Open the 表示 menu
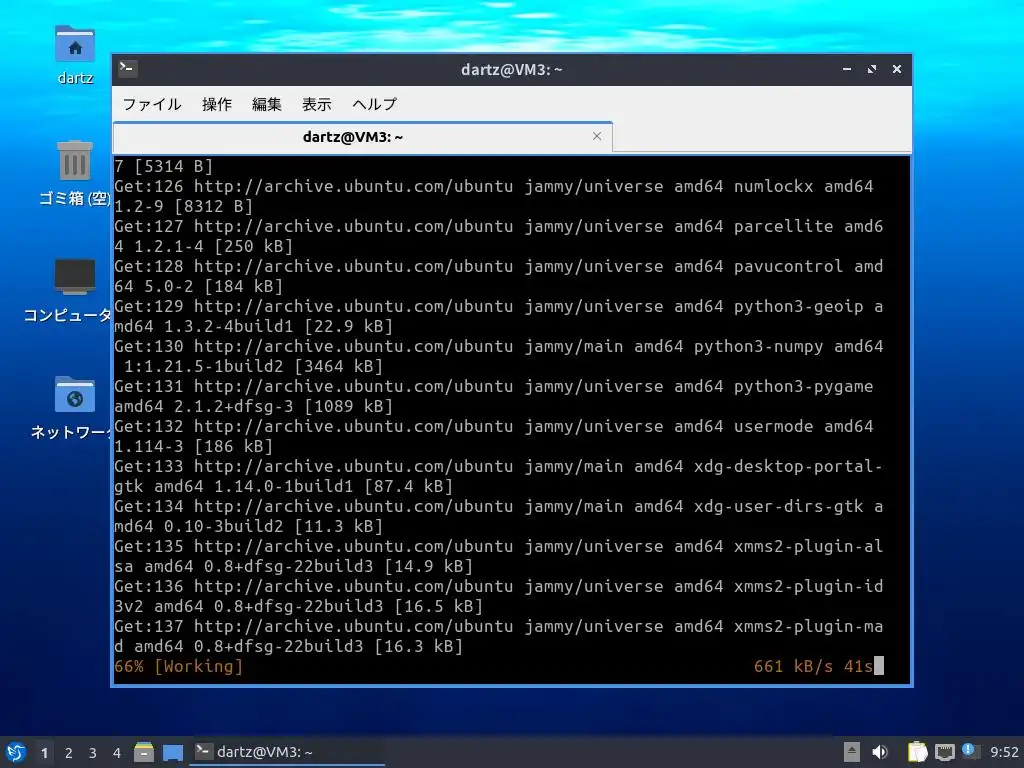Screen dimensions: 1024x768 tap(316, 104)
